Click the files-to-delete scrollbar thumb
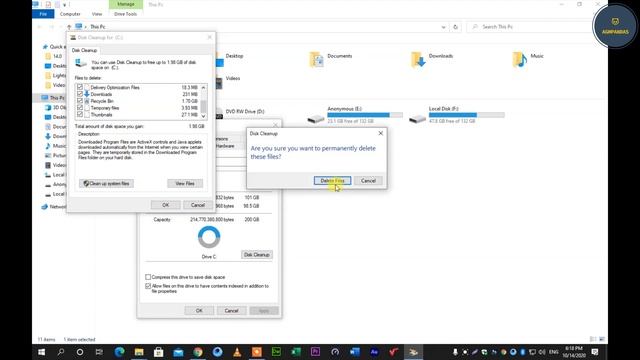 point(203,106)
